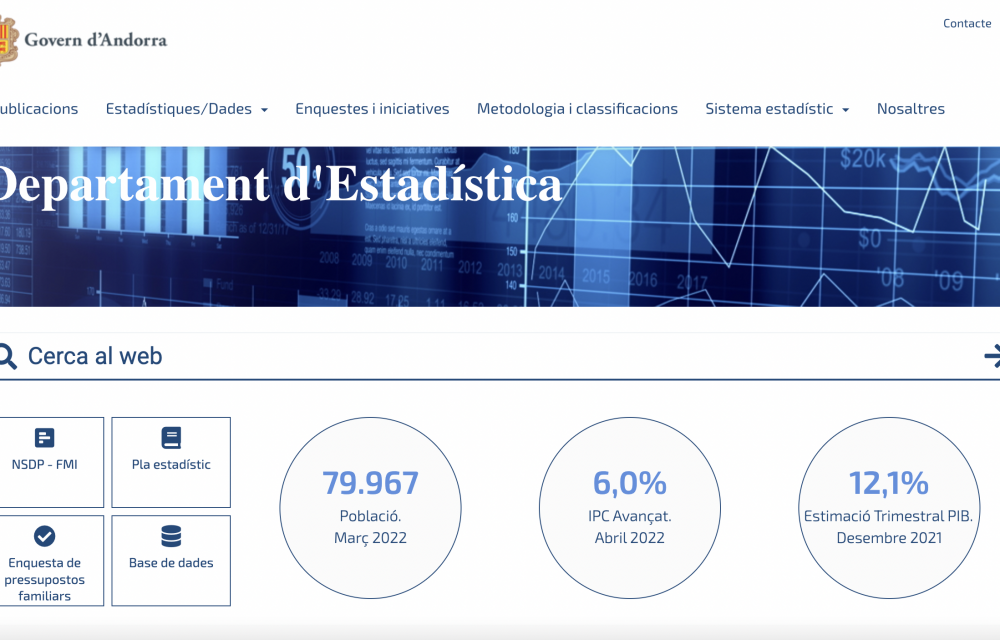The height and width of the screenshot is (640, 1000).
Task: Click the Contacte link
Action: (966, 23)
